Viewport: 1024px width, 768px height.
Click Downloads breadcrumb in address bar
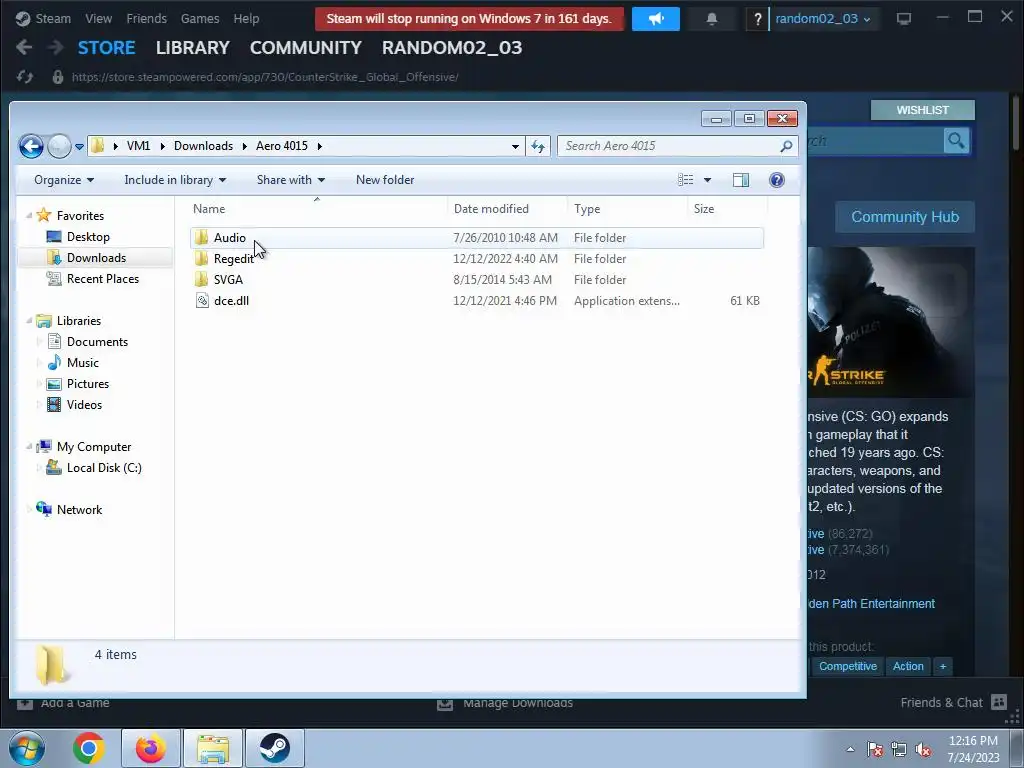pyautogui.click(x=203, y=146)
